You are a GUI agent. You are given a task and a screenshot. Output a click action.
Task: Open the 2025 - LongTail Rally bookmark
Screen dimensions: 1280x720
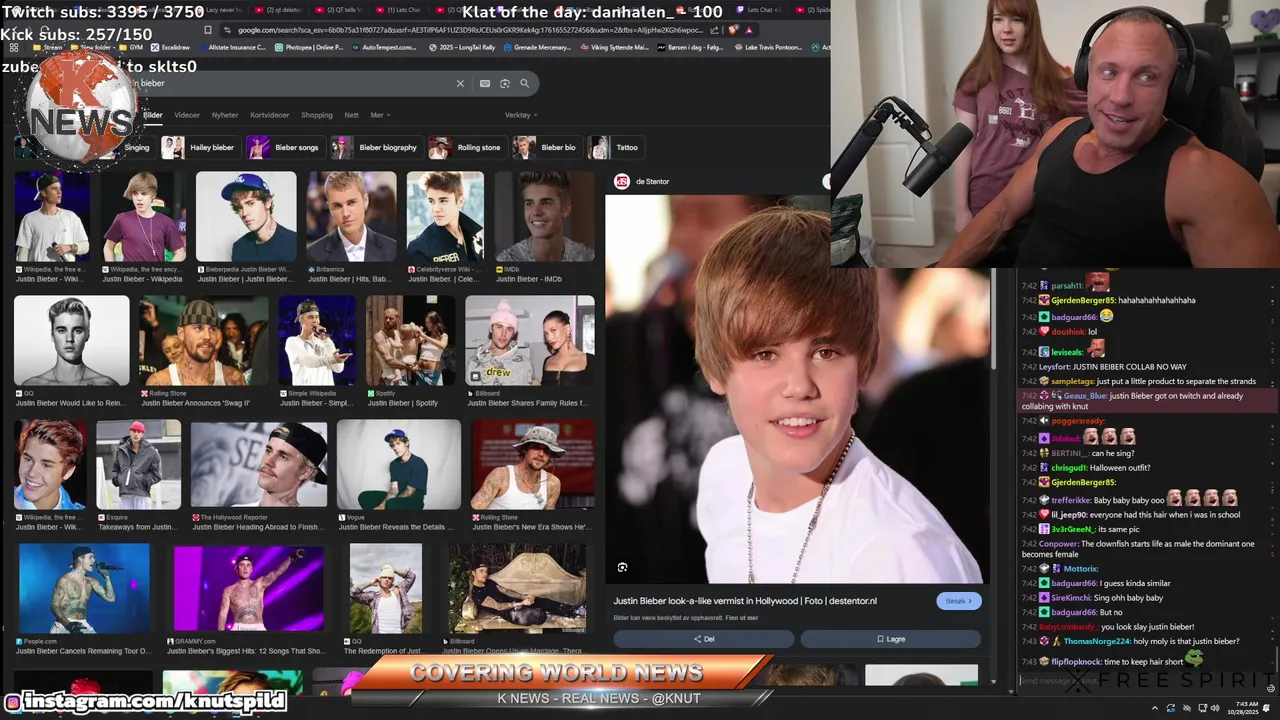pos(463,47)
